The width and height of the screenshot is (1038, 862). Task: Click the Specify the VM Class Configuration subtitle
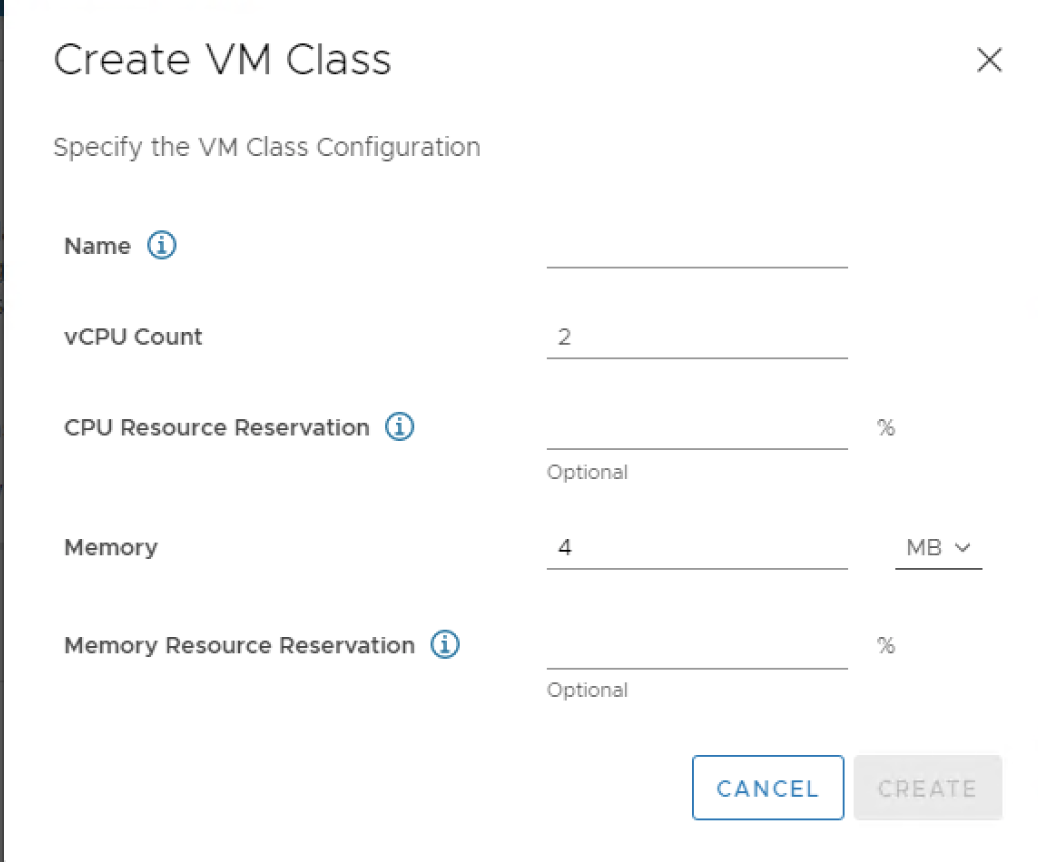[x=266, y=147]
